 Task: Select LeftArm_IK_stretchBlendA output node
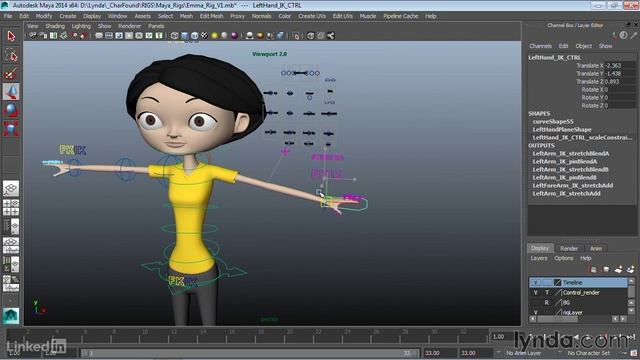tap(571, 153)
